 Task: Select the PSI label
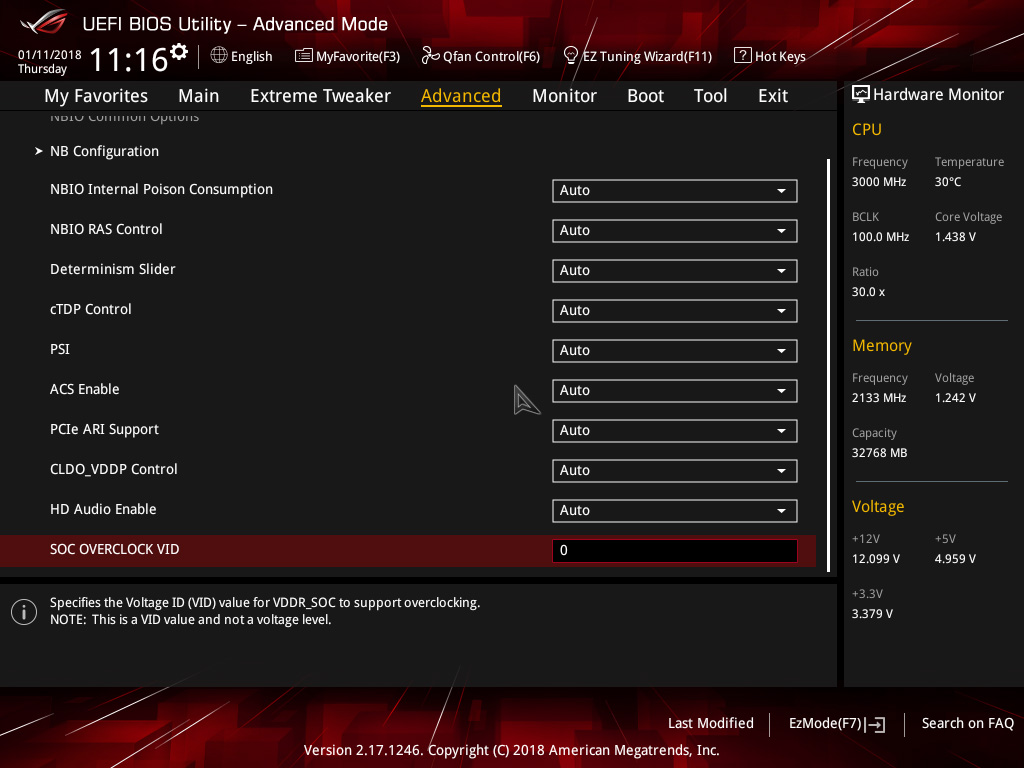tap(60, 349)
